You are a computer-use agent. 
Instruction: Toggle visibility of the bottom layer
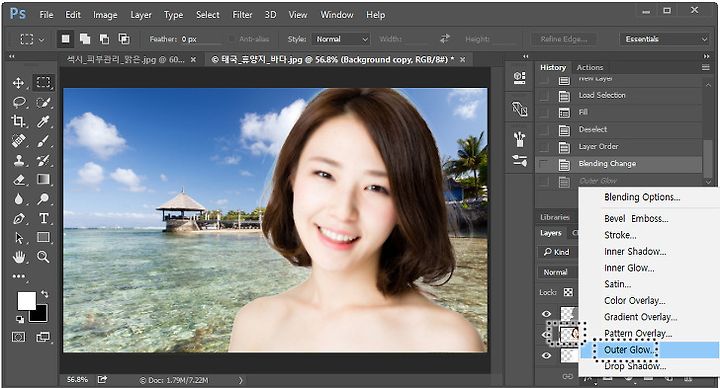tap(546, 355)
